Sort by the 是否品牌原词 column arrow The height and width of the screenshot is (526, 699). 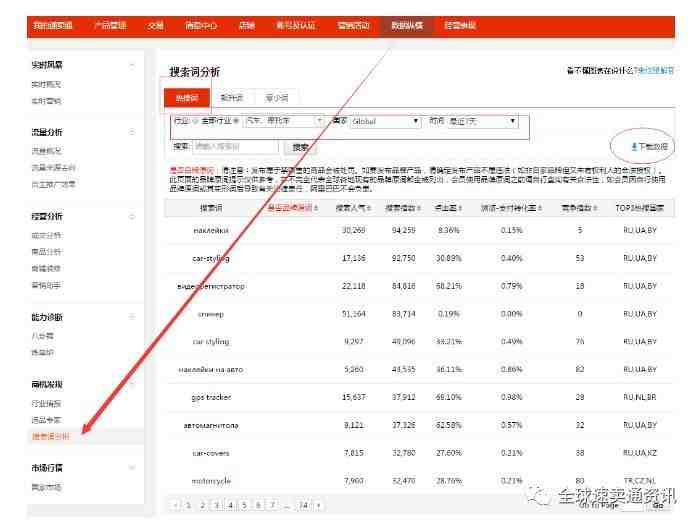(316, 208)
